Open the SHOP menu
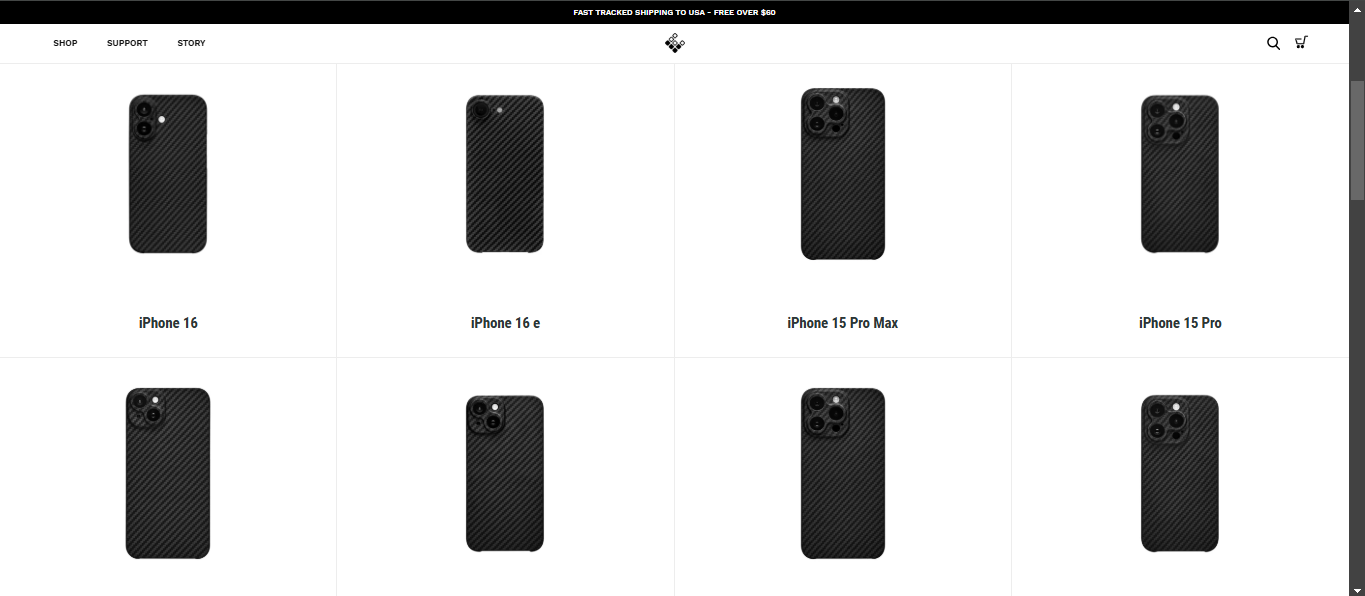 tap(65, 43)
